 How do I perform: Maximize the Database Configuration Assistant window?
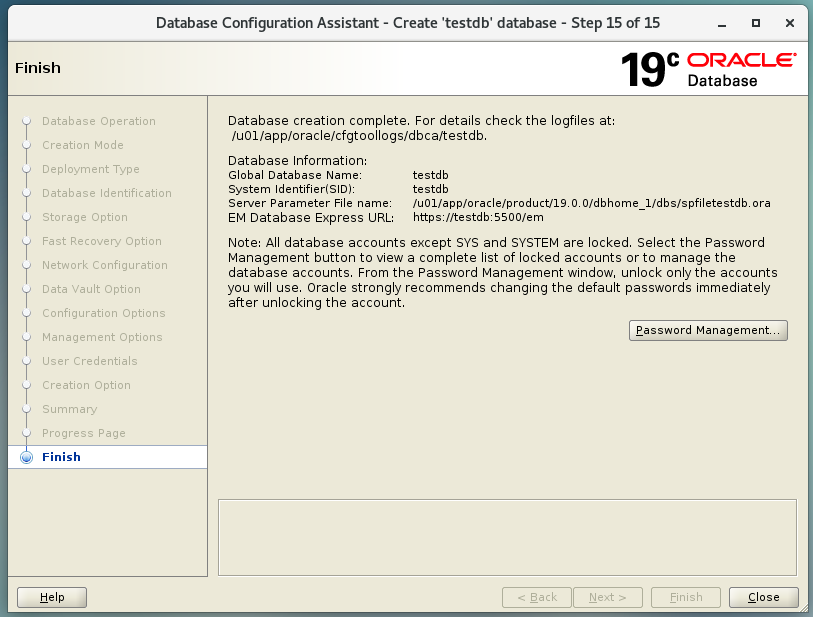(x=756, y=22)
